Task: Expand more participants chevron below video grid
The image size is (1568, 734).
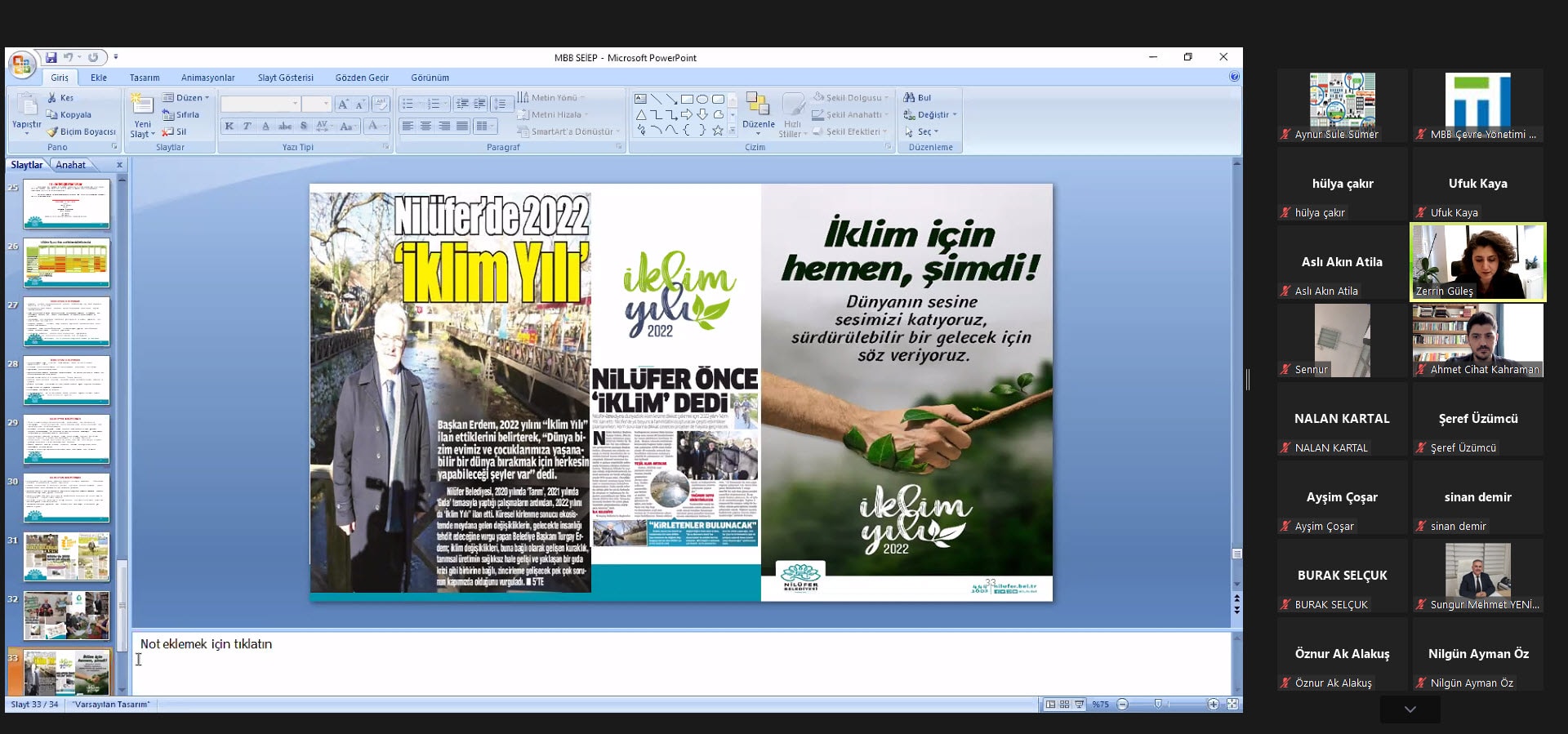Action: 1410,710
